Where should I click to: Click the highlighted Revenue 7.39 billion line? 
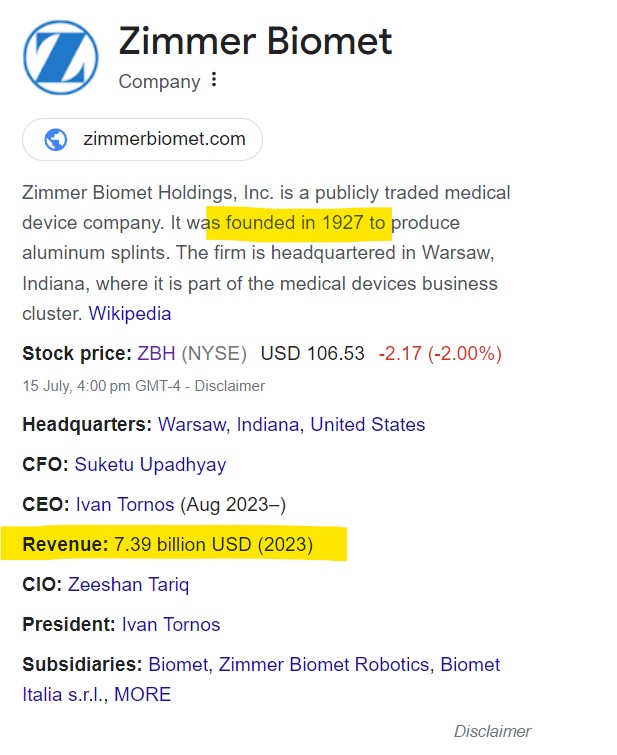pos(173,544)
